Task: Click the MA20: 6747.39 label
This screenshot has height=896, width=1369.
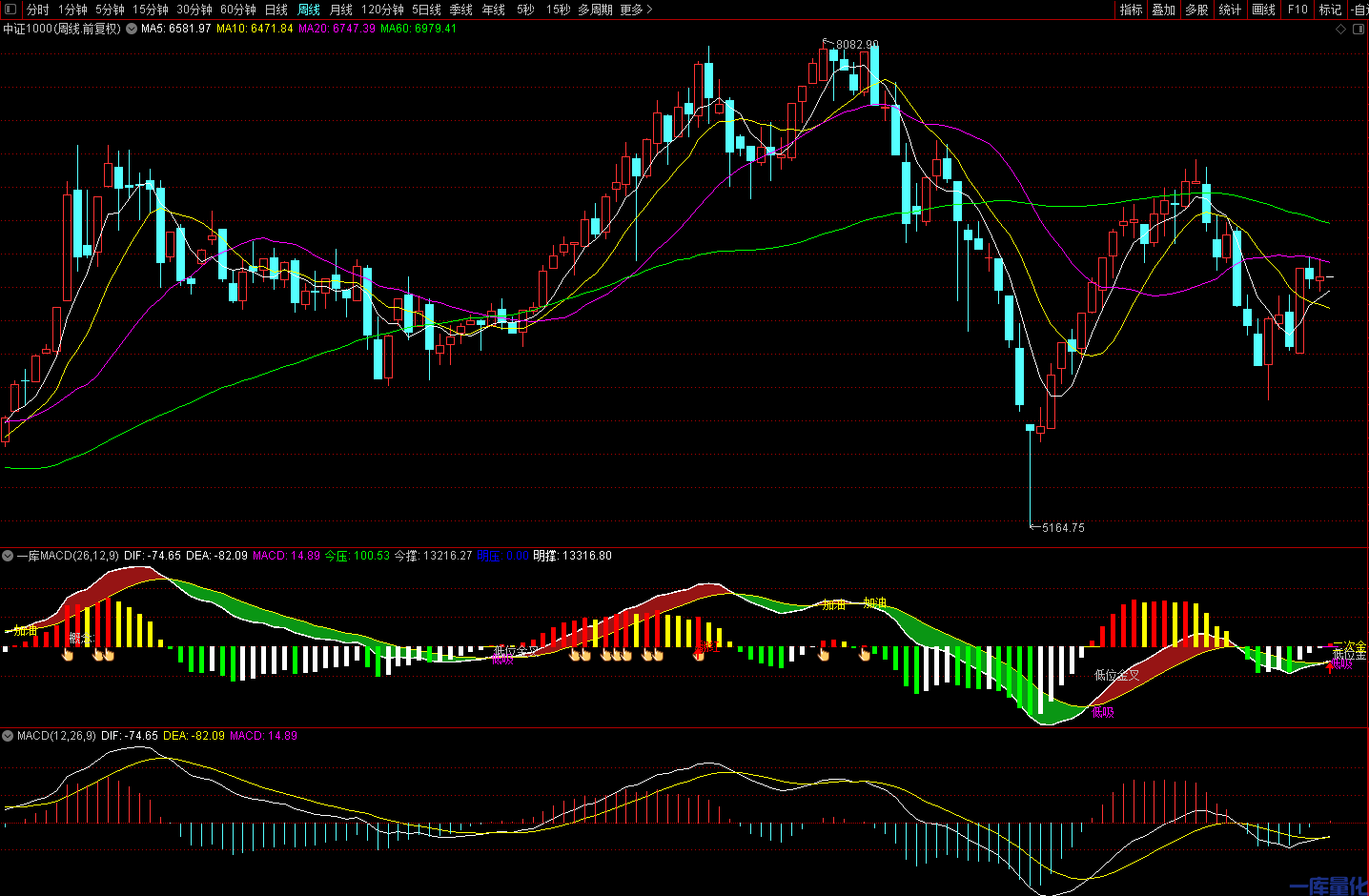Action: 337,29
